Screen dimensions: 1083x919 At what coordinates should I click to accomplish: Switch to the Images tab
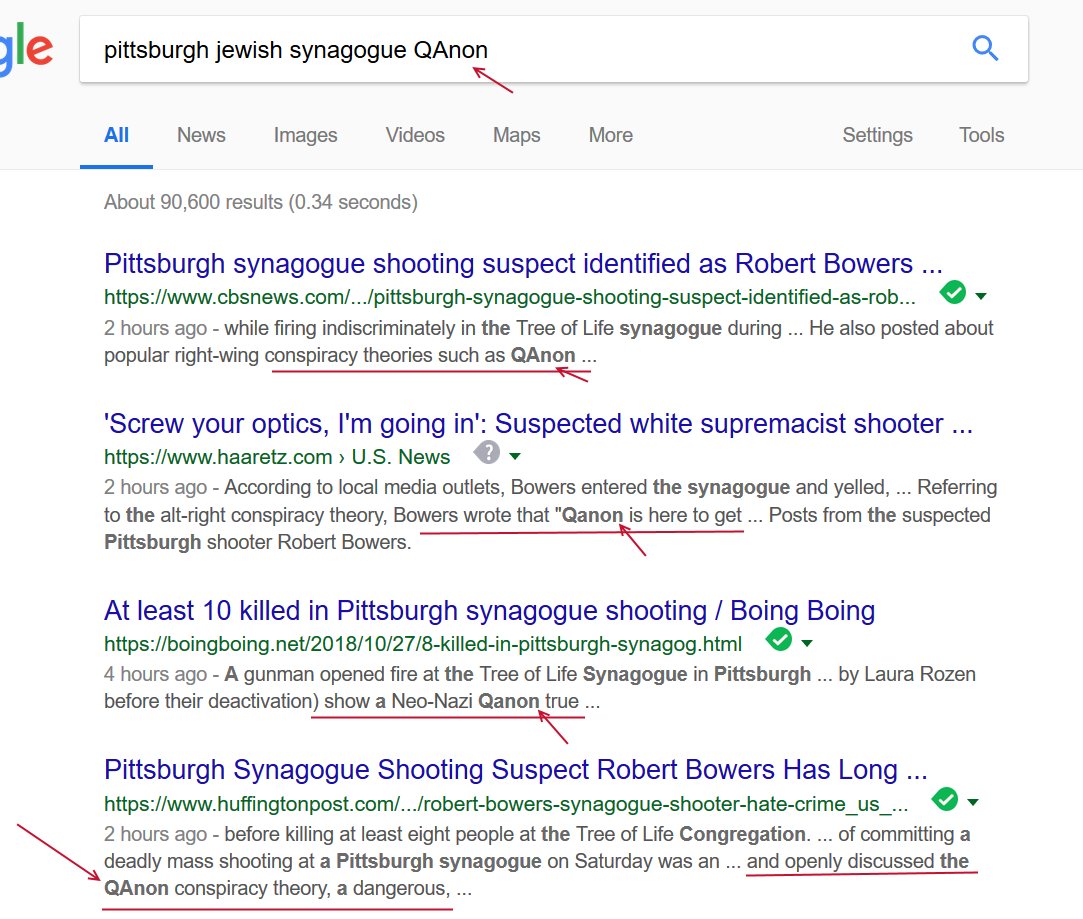(305, 135)
